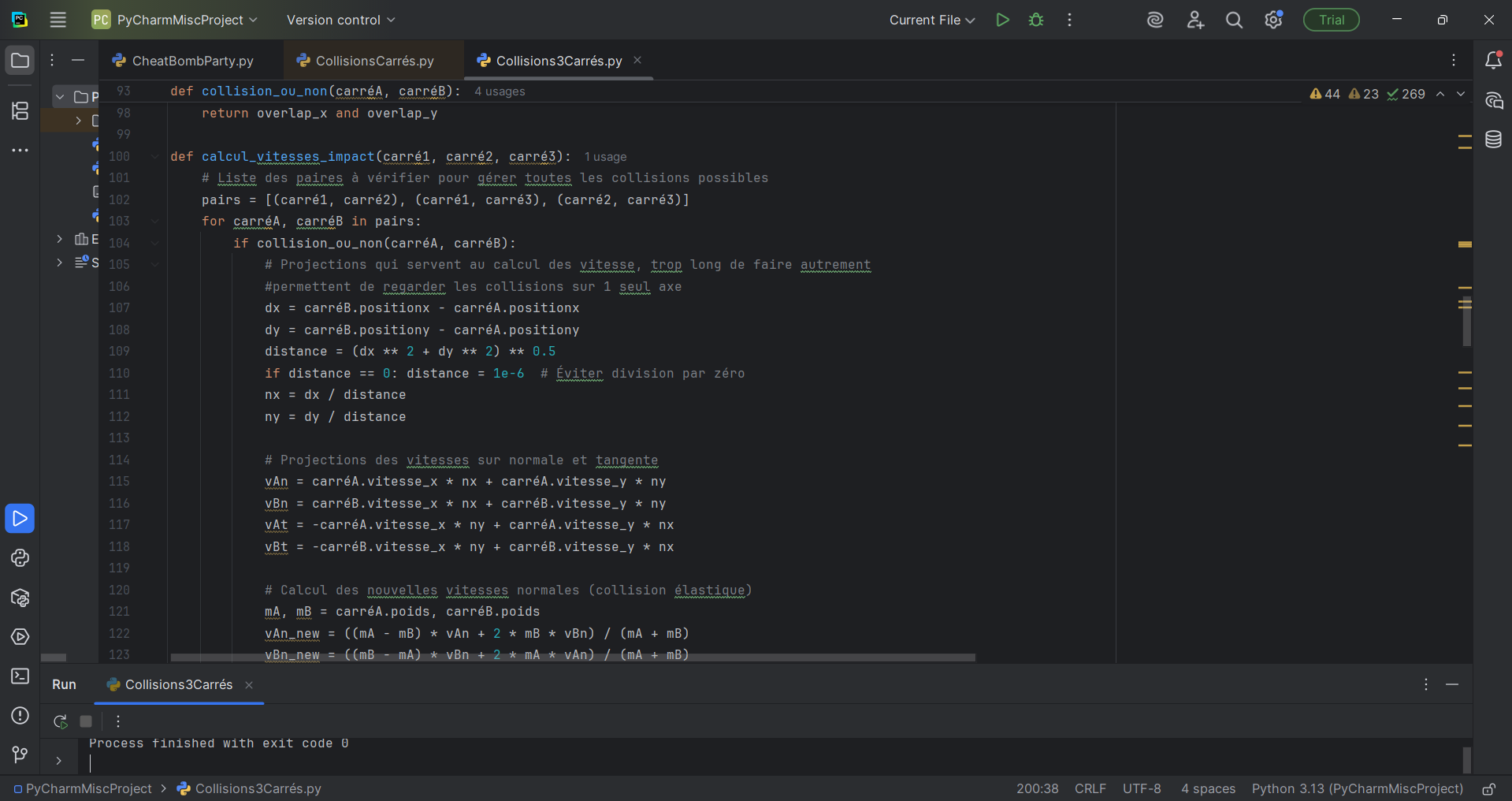This screenshot has height=801, width=1512.
Task: Show '4 usages' of collision_ou_non
Action: coord(500,91)
